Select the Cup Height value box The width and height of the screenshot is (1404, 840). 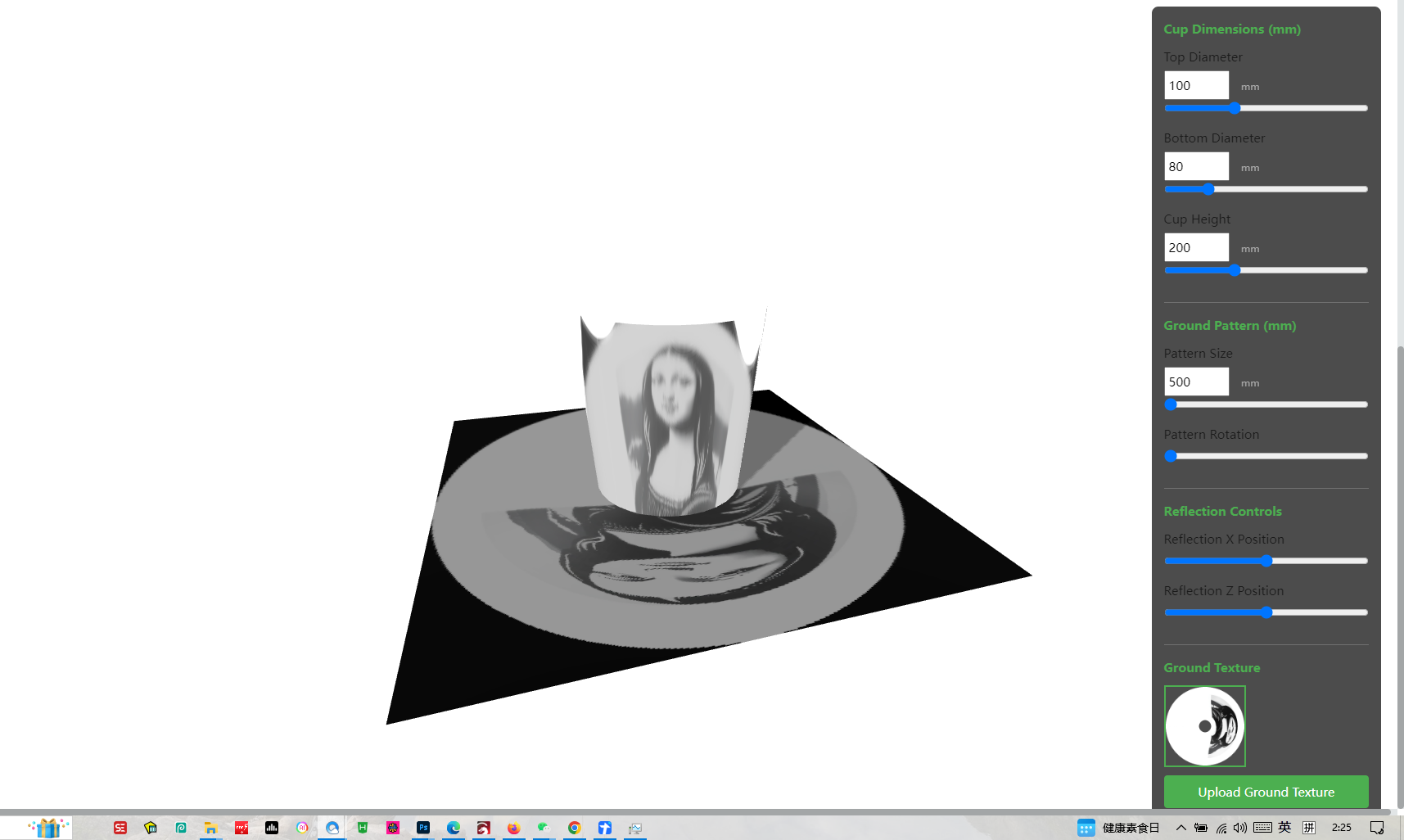1196,247
